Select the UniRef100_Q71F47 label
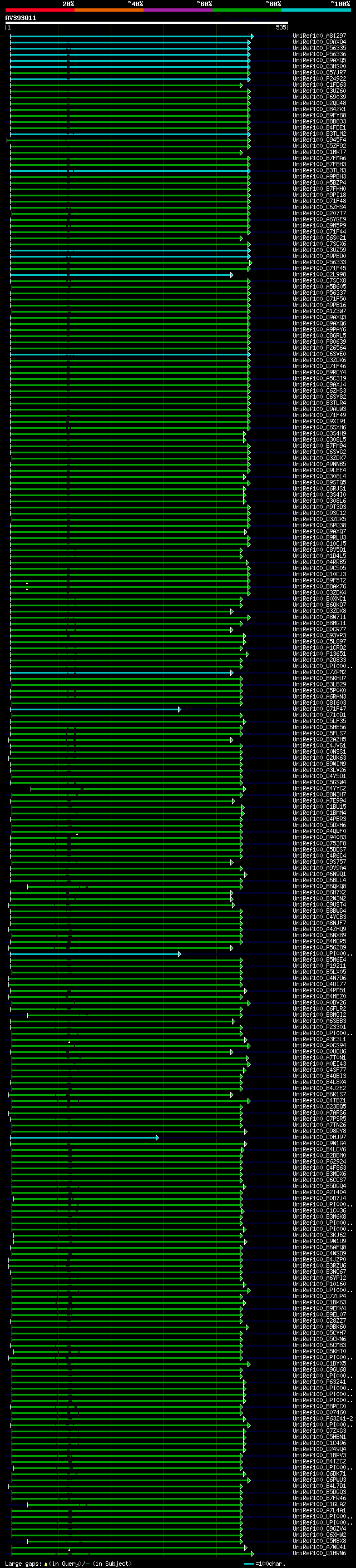The image size is (356, 1568). 319,710
